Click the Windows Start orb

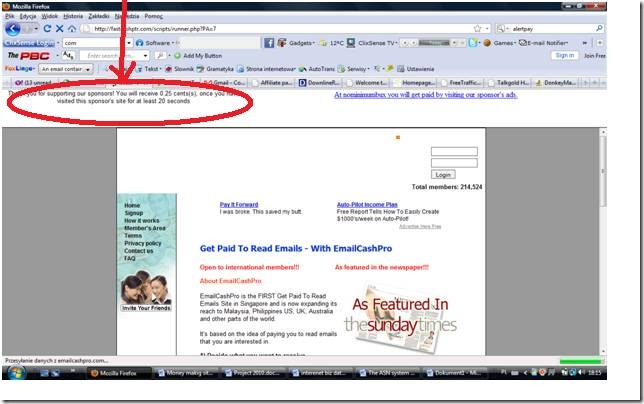click(x=16, y=373)
